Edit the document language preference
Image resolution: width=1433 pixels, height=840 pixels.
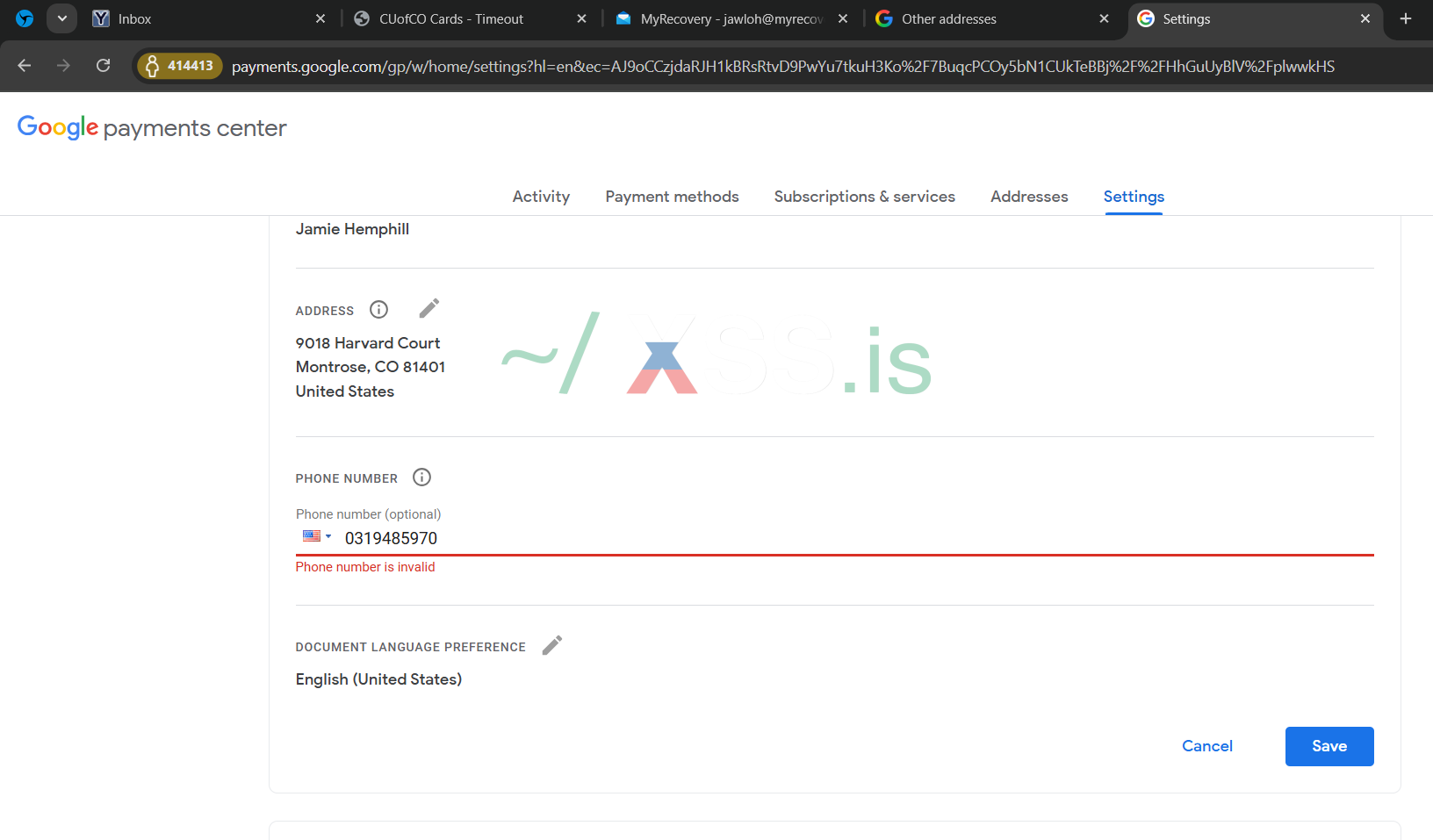pyautogui.click(x=551, y=646)
